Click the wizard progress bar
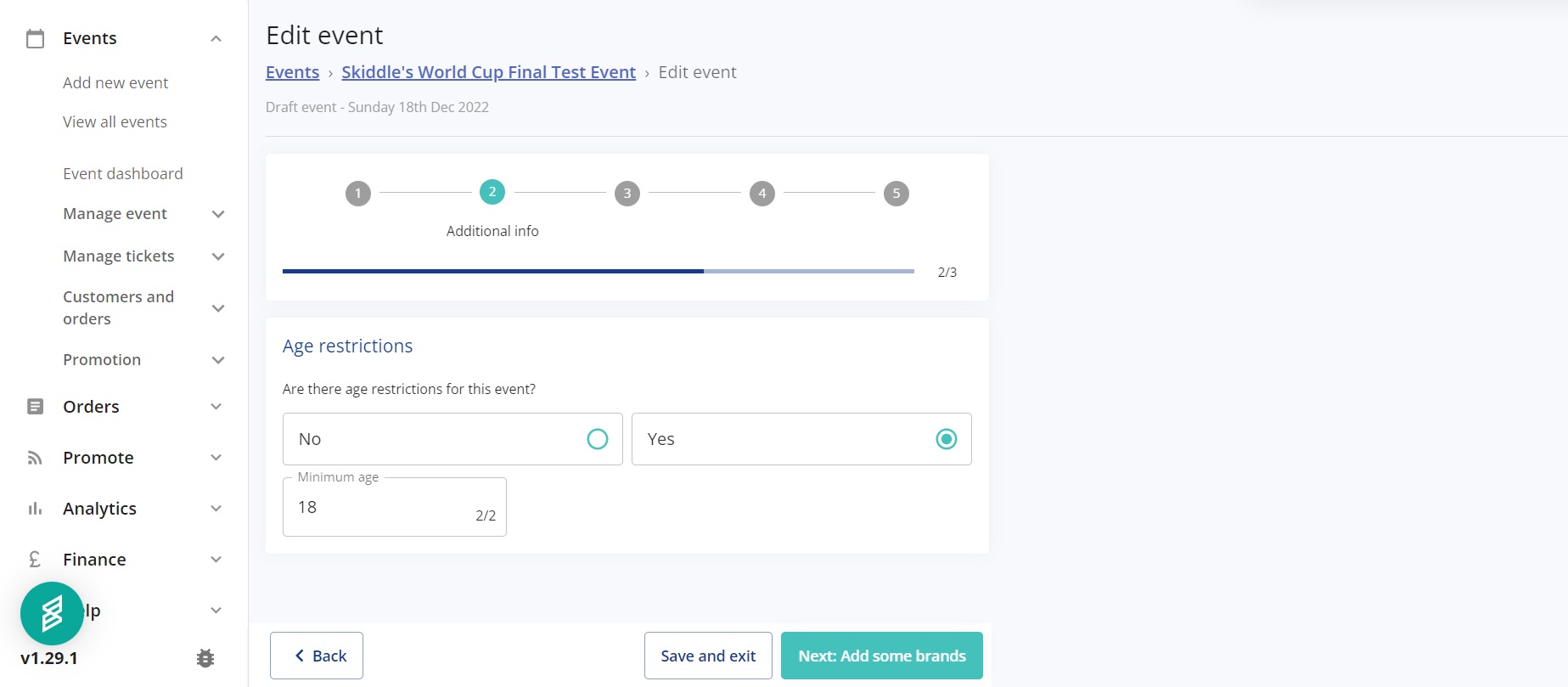Viewport: 1568px width, 687px height. [598, 272]
